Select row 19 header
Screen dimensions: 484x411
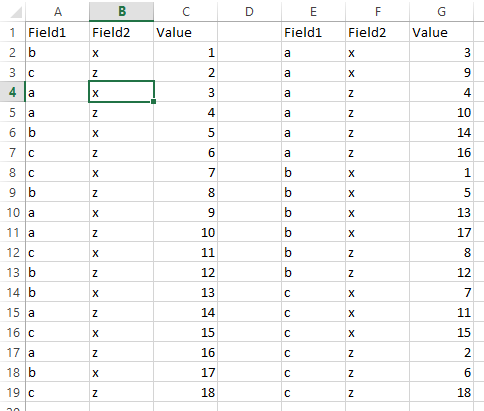[x=13, y=392]
